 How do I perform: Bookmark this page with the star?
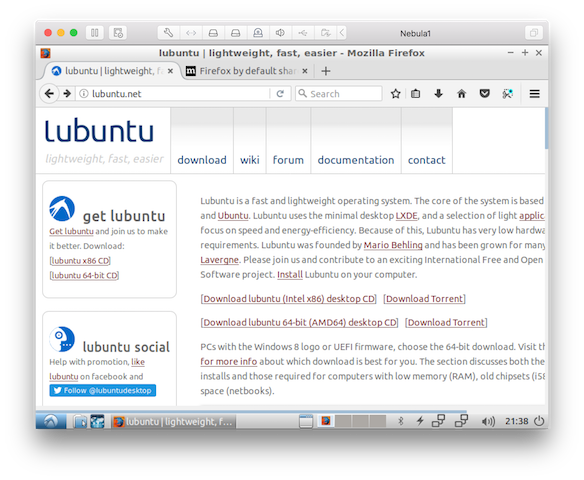[x=396, y=93]
